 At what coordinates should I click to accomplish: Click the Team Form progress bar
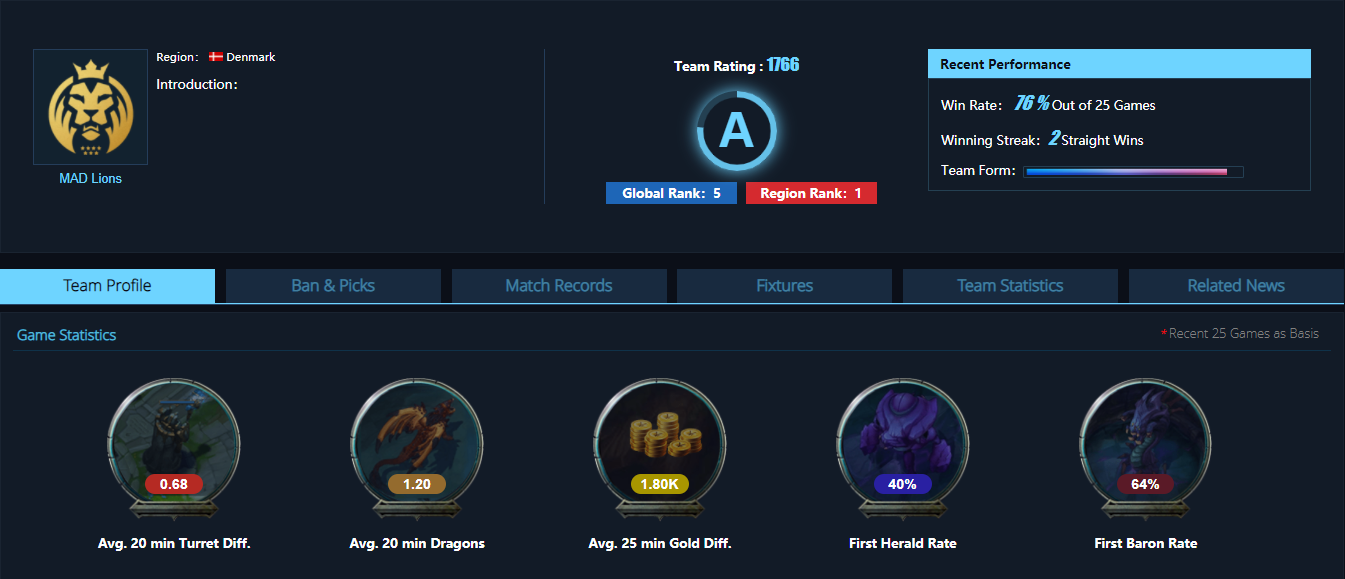1133,172
